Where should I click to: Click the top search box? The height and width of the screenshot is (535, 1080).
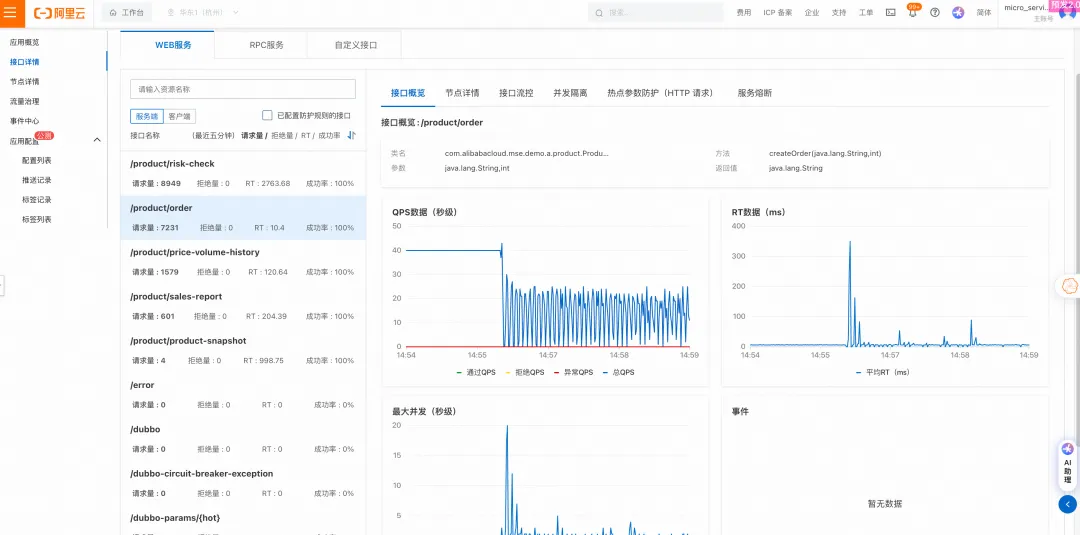click(x=655, y=12)
